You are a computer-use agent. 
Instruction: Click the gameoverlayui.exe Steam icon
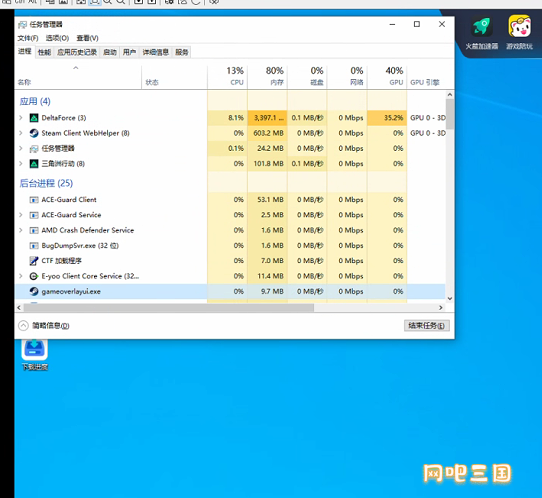click(x=34, y=291)
